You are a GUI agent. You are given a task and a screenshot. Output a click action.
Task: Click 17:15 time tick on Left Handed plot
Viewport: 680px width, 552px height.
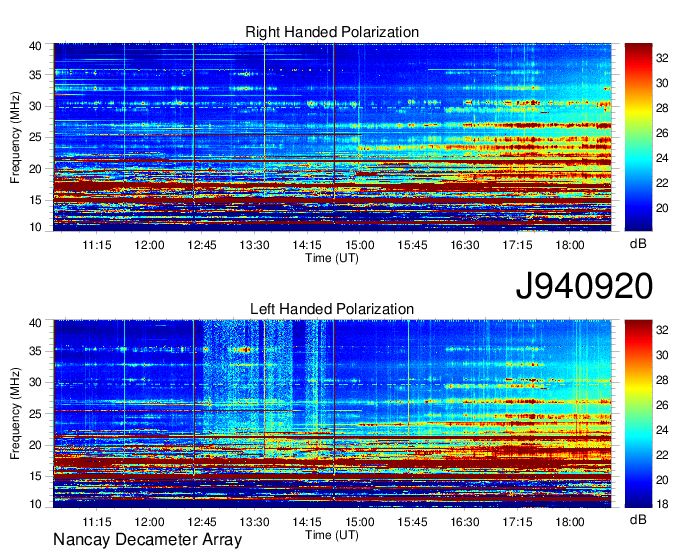[517, 522]
